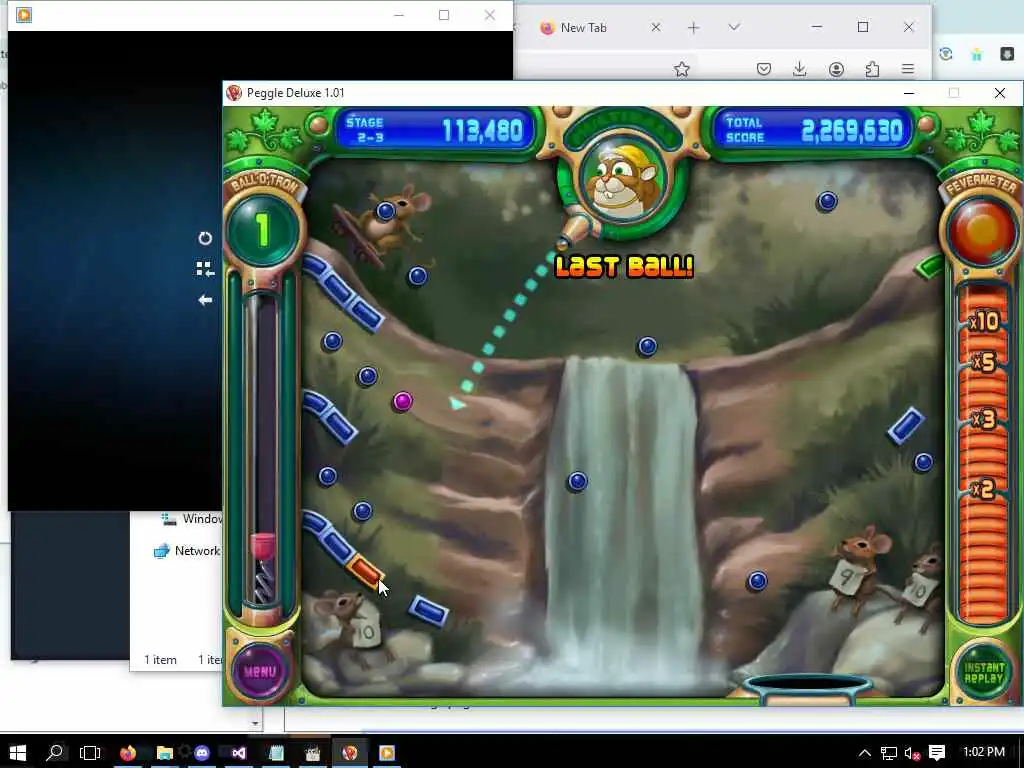The height and width of the screenshot is (768, 1024).
Task: Select Network in the Explorer tree
Action: [x=197, y=551]
